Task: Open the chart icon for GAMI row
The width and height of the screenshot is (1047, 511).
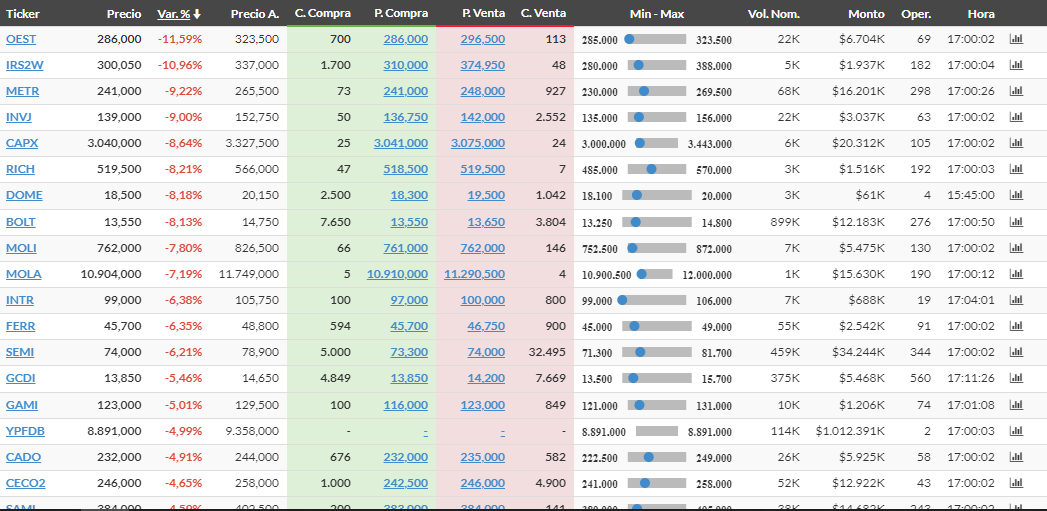Action: tap(1016, 405)
